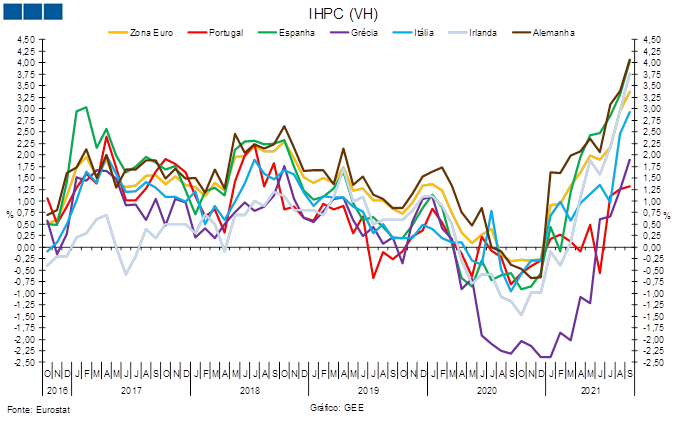
Task: Click the Fonte: Eurostat source note
Action: pyautogui.click(x=38, y=409)
